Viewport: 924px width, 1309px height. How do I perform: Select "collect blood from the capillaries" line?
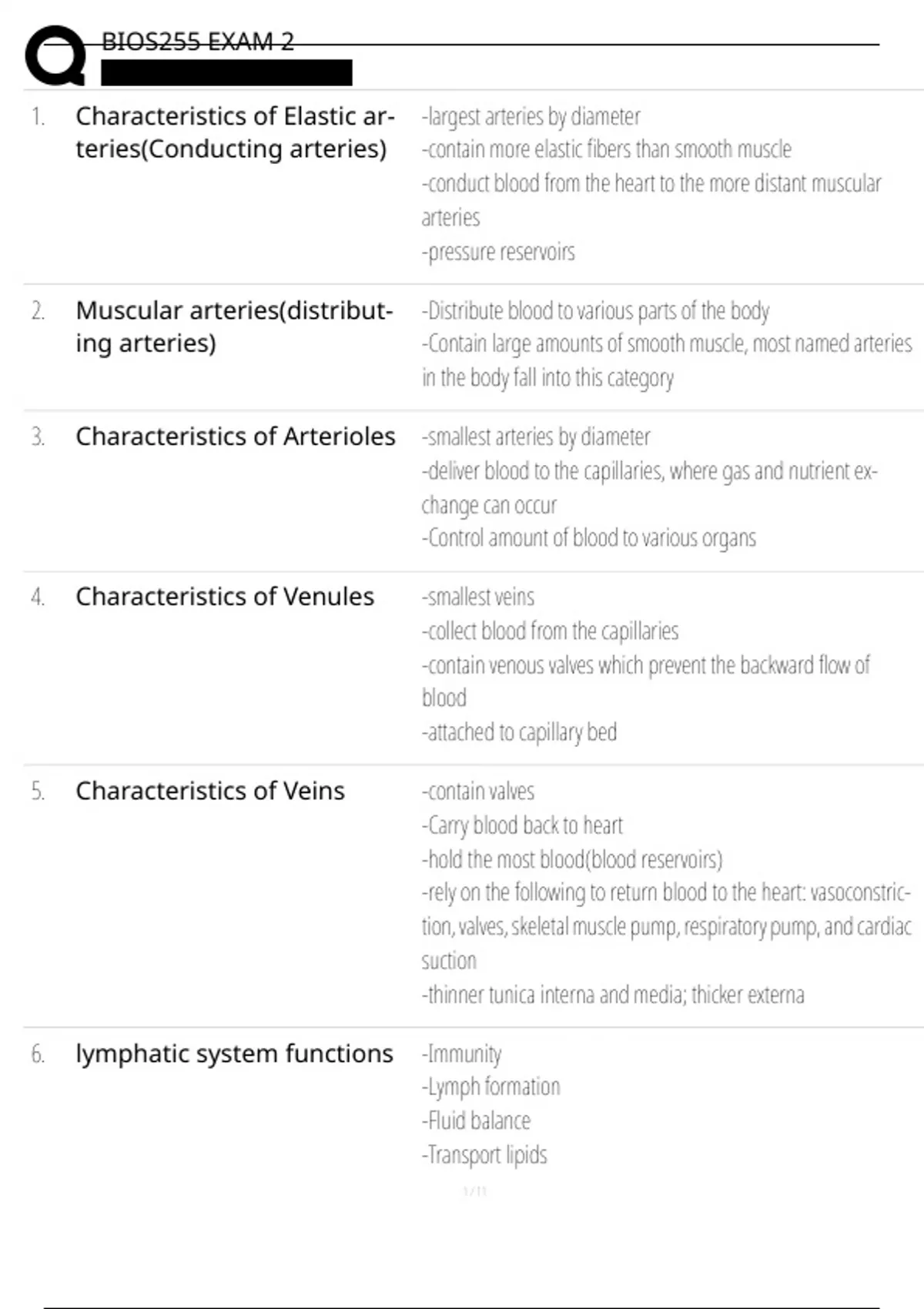(x=550, y=631)
